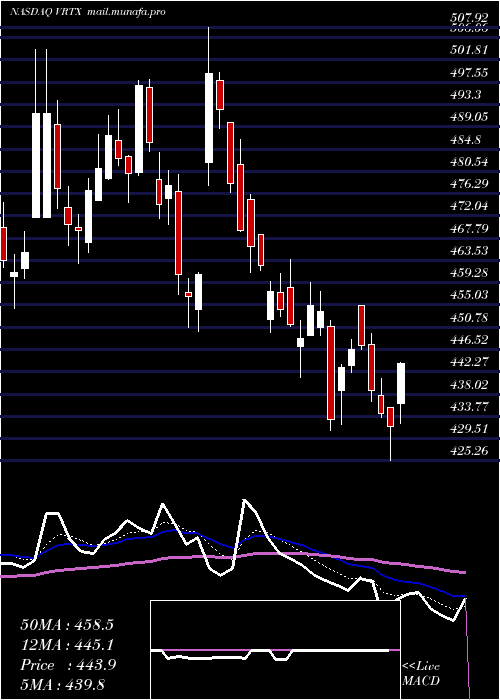The image size is (500, 700).
Task: Click the 442.27 price axis label
Action: pyautogui.click(x=469, y=362)
